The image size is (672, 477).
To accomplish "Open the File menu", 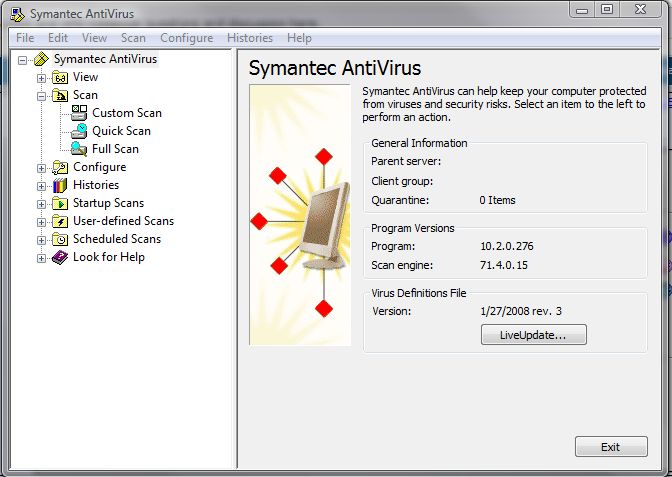I will 25,38.
